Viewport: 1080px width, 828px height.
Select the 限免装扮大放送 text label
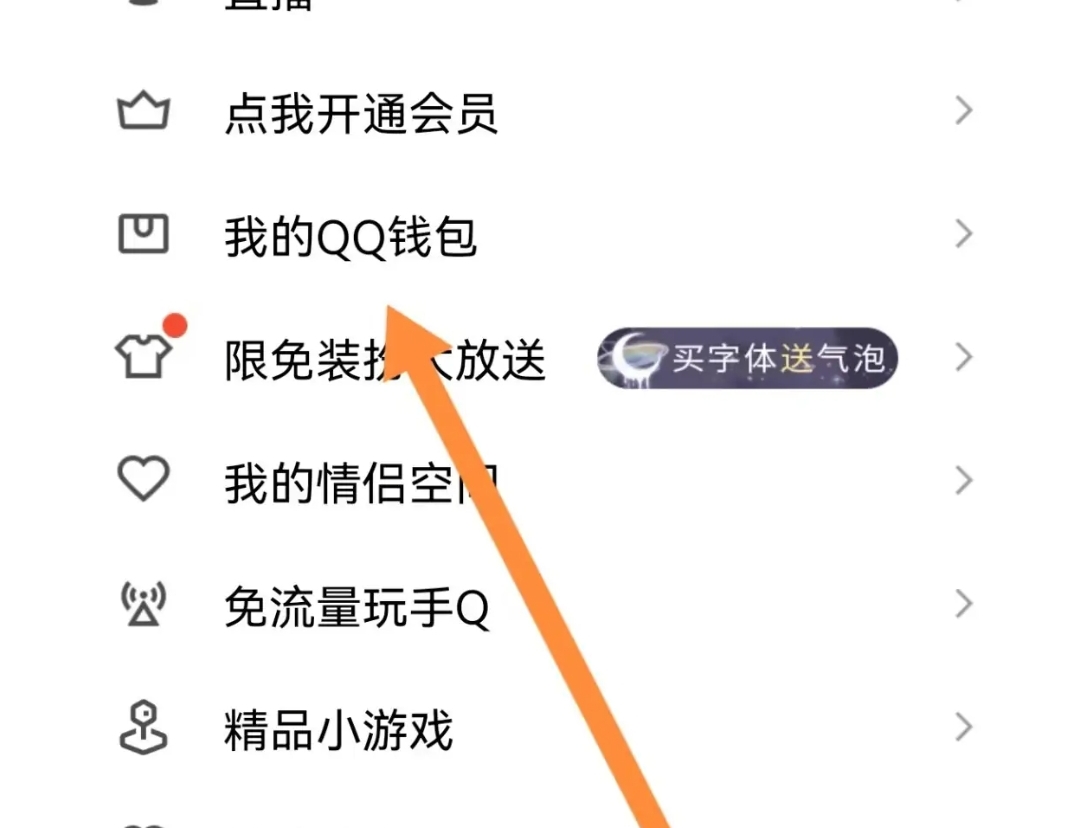tap(385, 360)
